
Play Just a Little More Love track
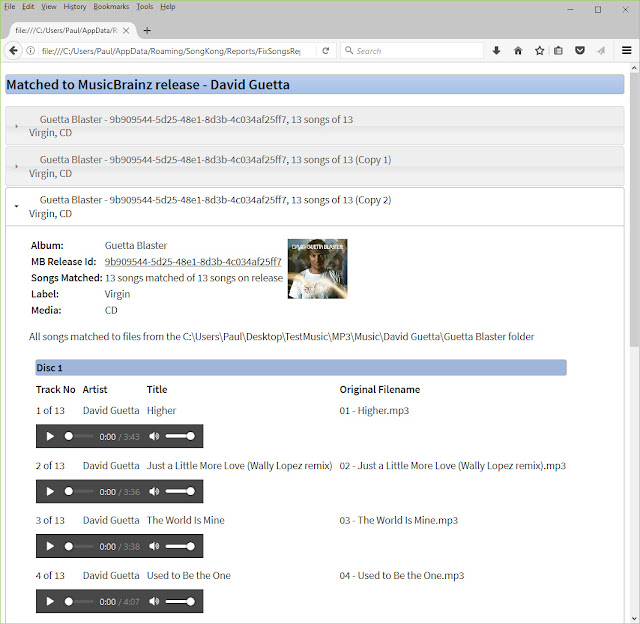pyautogui.click(x=50, y=491)
